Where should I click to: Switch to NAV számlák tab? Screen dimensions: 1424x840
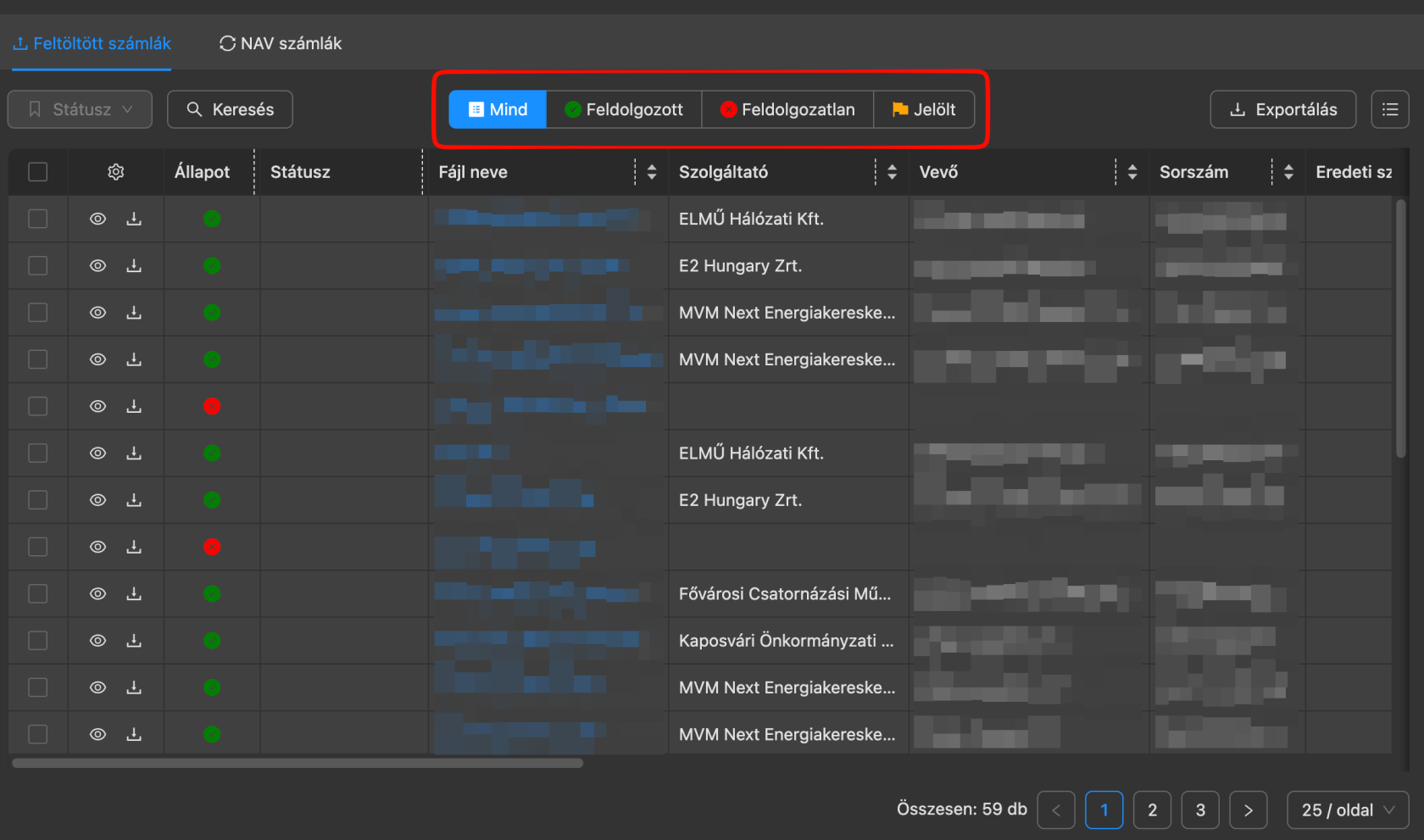point(281,43)
